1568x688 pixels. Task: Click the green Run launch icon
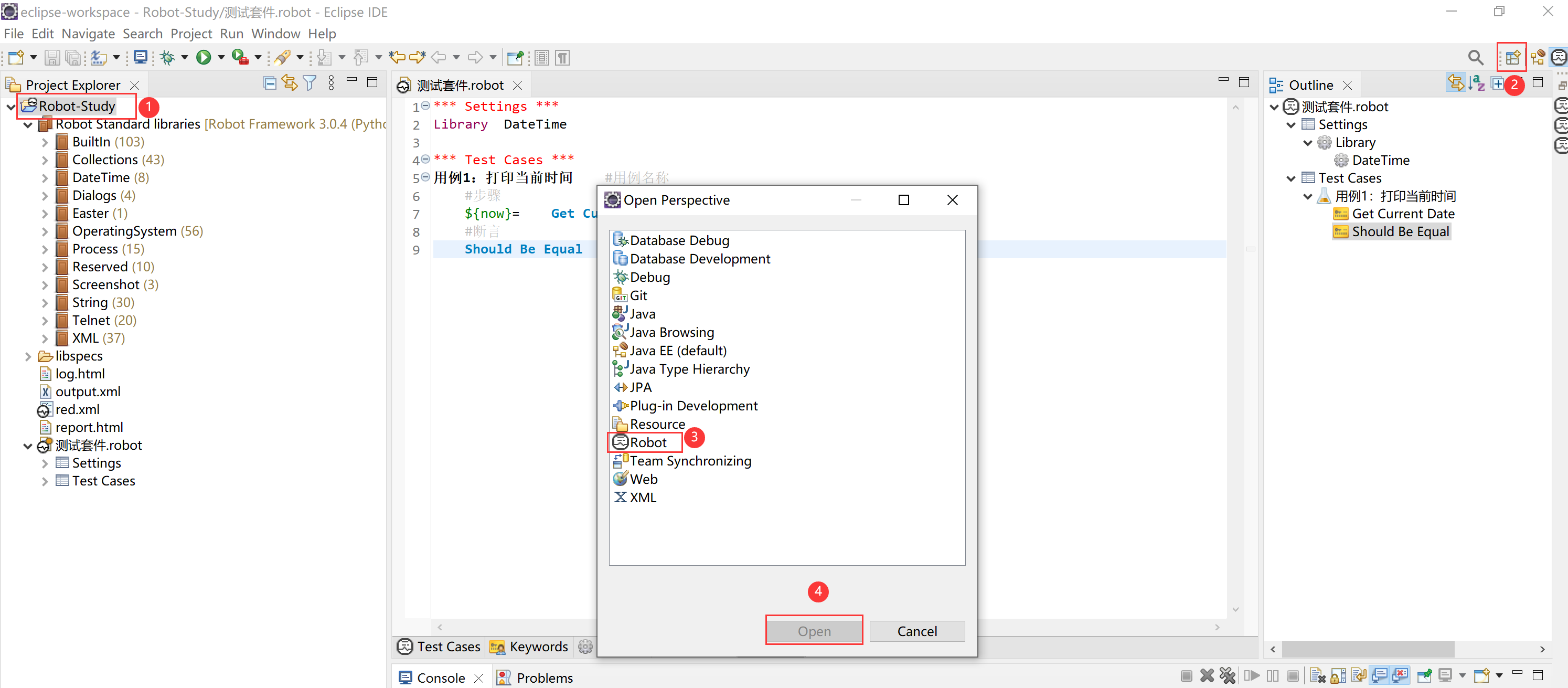pyautogui.click(x=204, y=58)
